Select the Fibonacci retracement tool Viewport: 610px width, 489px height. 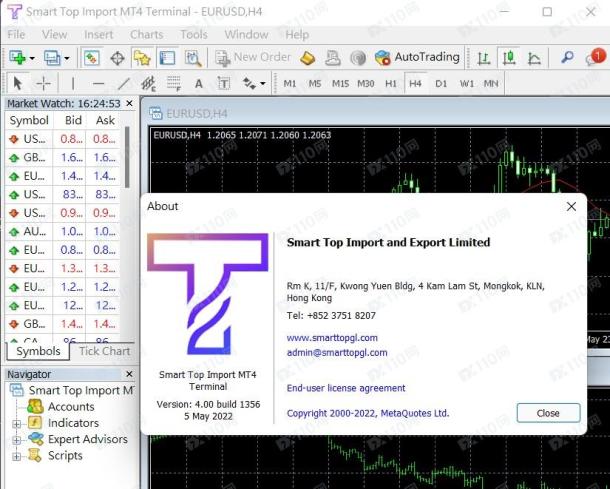(x=174, y=83)
